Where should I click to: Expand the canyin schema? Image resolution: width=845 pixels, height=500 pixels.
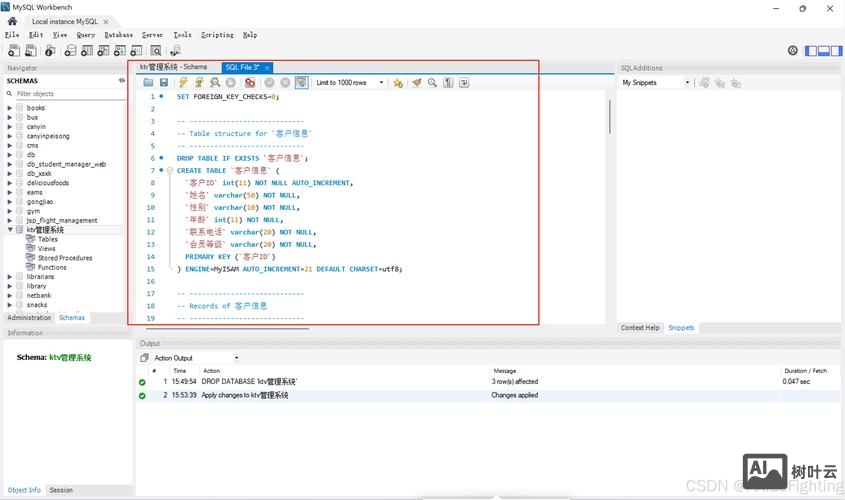[x=10, y=127]
